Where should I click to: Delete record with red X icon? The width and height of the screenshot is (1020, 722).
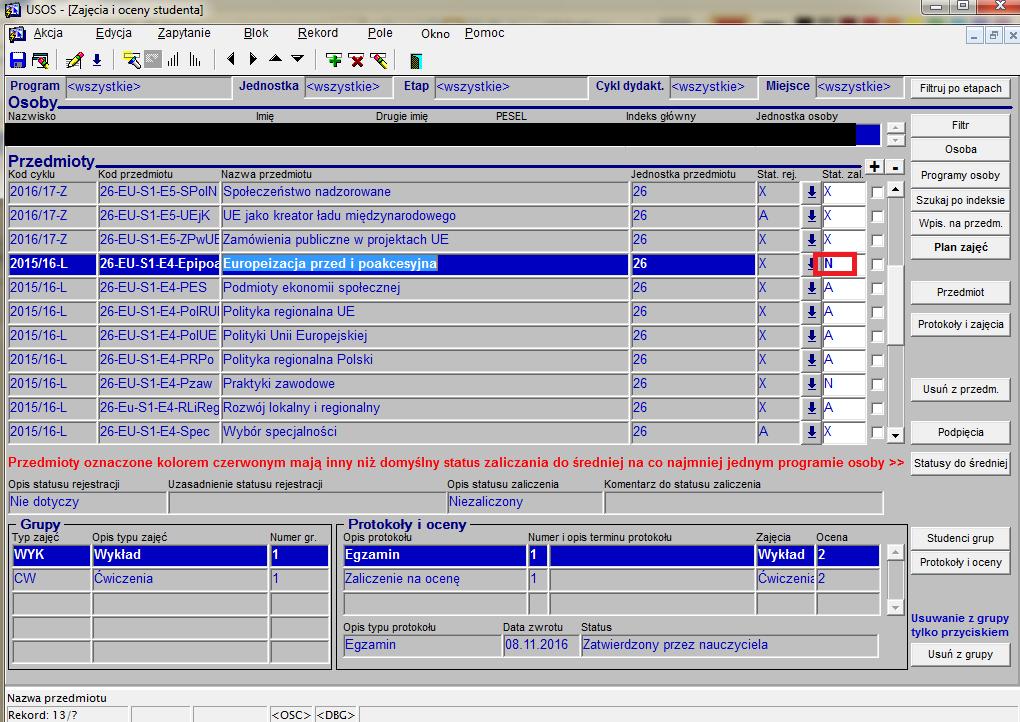(356, 60)
